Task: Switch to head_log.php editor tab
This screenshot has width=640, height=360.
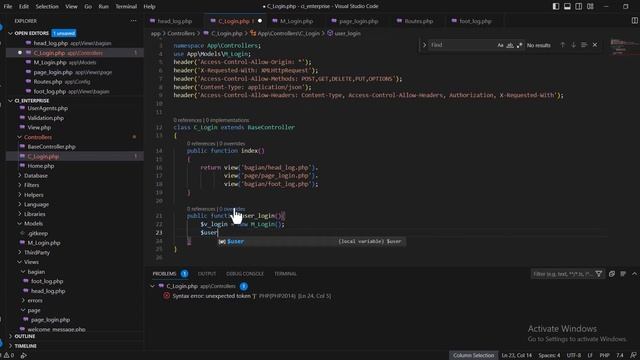Action: tap(174, 21)
